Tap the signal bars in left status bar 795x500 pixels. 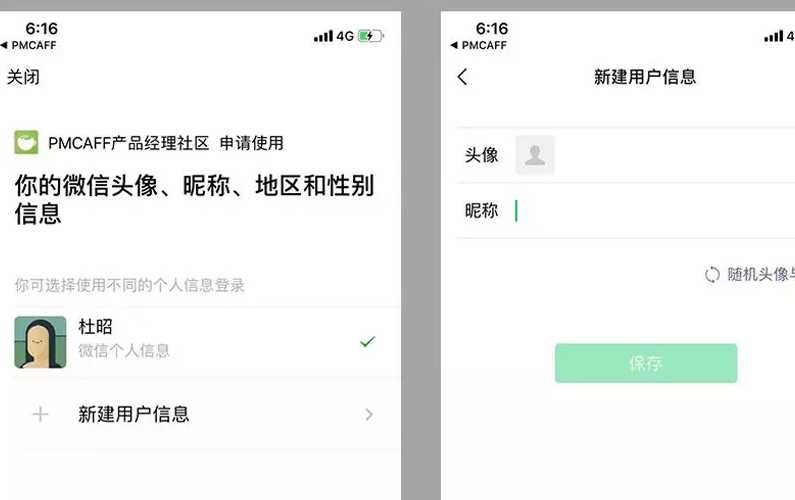coord(323,36)
